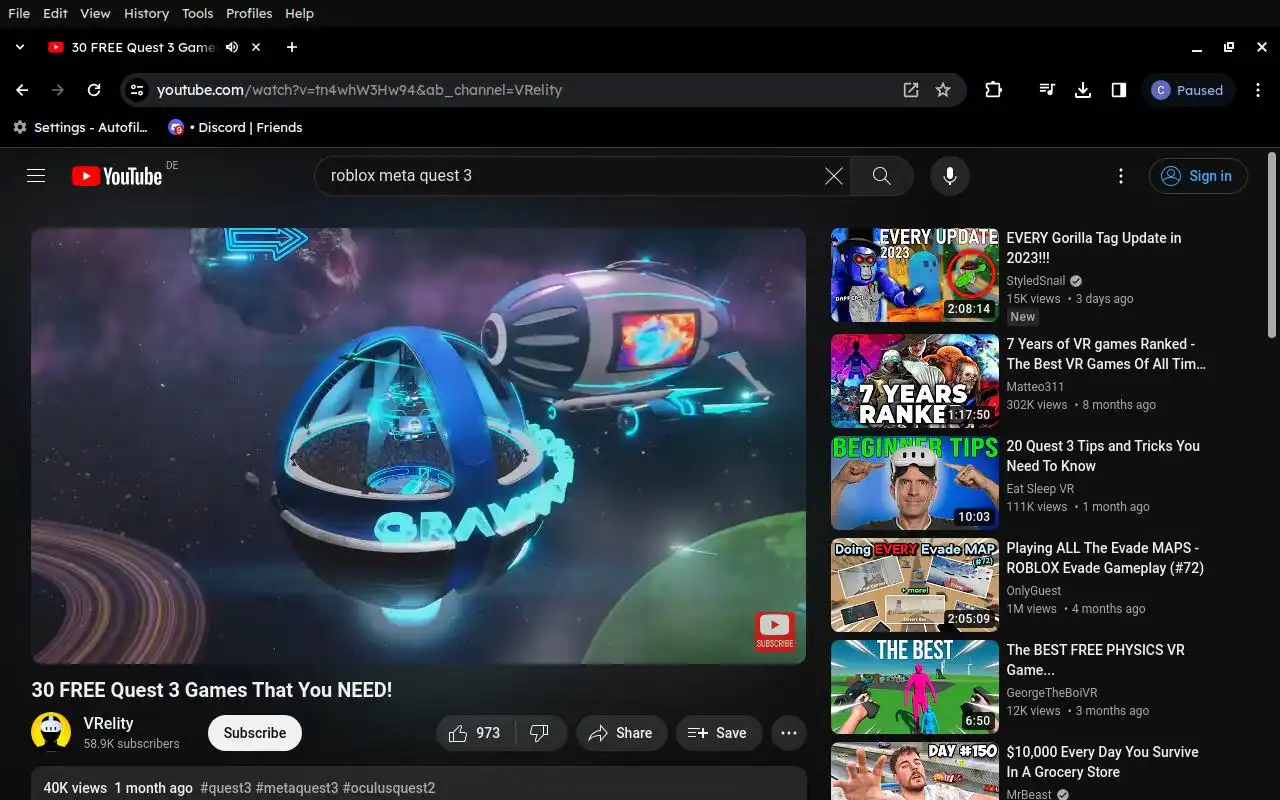Start voice search with the microphone icon
This screenshot has width=1280, height=800.
[x=950, y=176]
